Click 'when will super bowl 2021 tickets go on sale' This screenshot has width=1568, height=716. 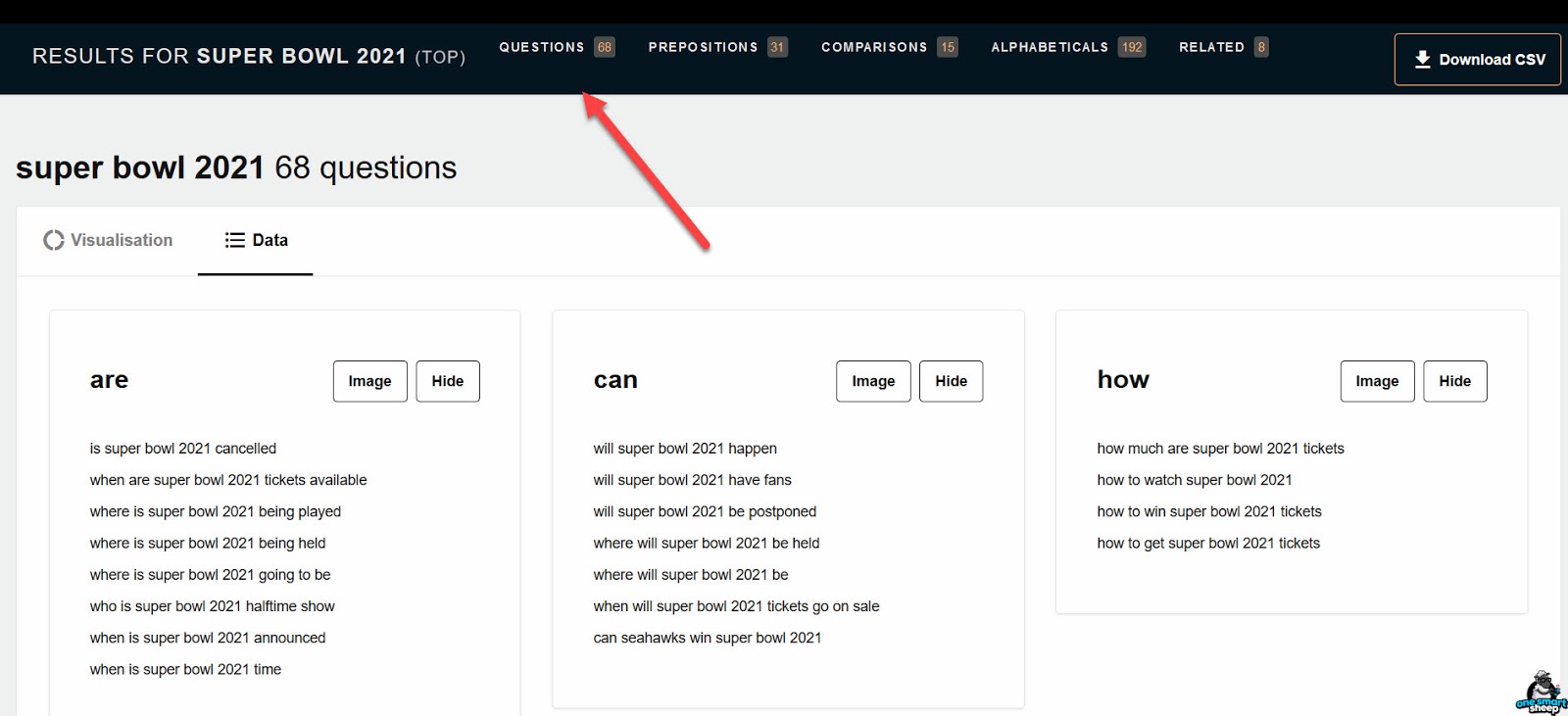pyautogui.click(x=736, y=606)
